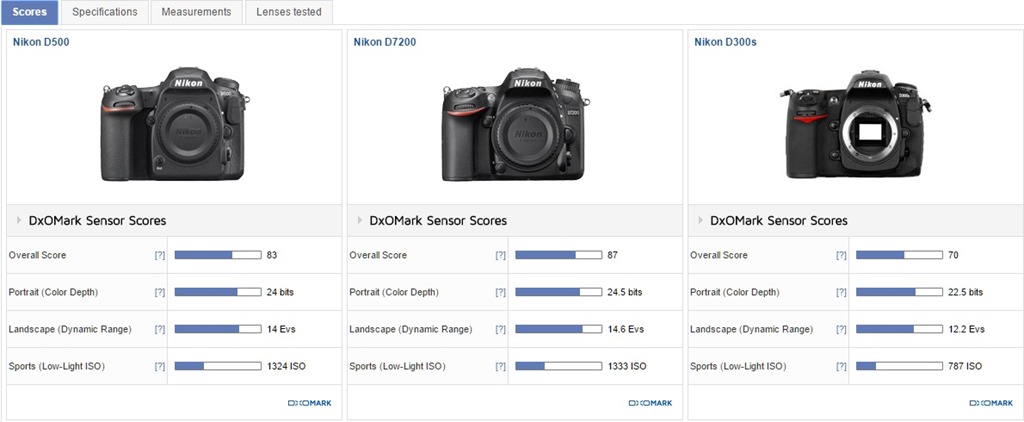Click the D500 Overall Score label
Image resolution: width=1024 pixels, height=422 pixels.
(37, 255)
